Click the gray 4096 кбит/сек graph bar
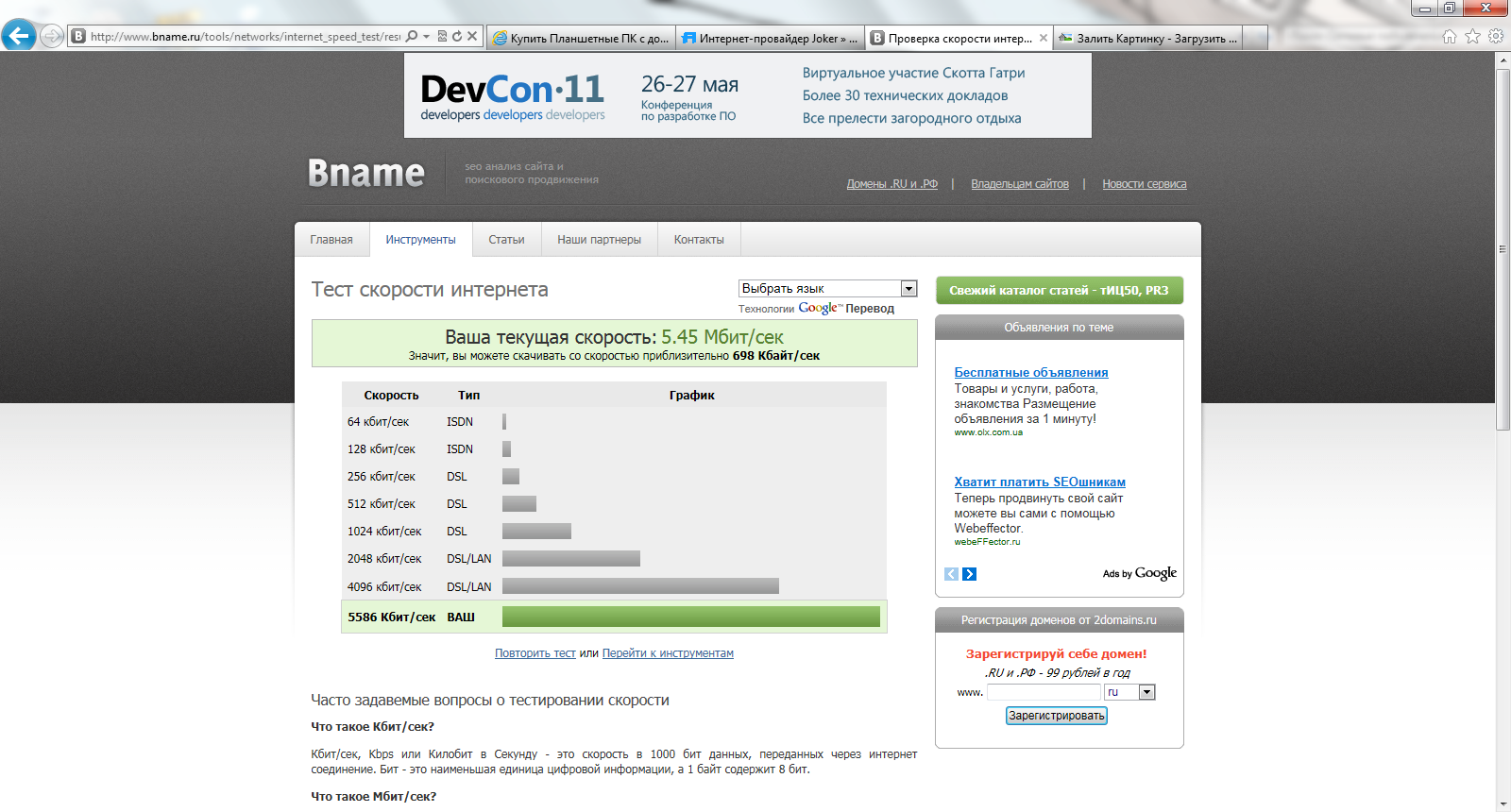 pyautogui.click(x=640, y=586)
